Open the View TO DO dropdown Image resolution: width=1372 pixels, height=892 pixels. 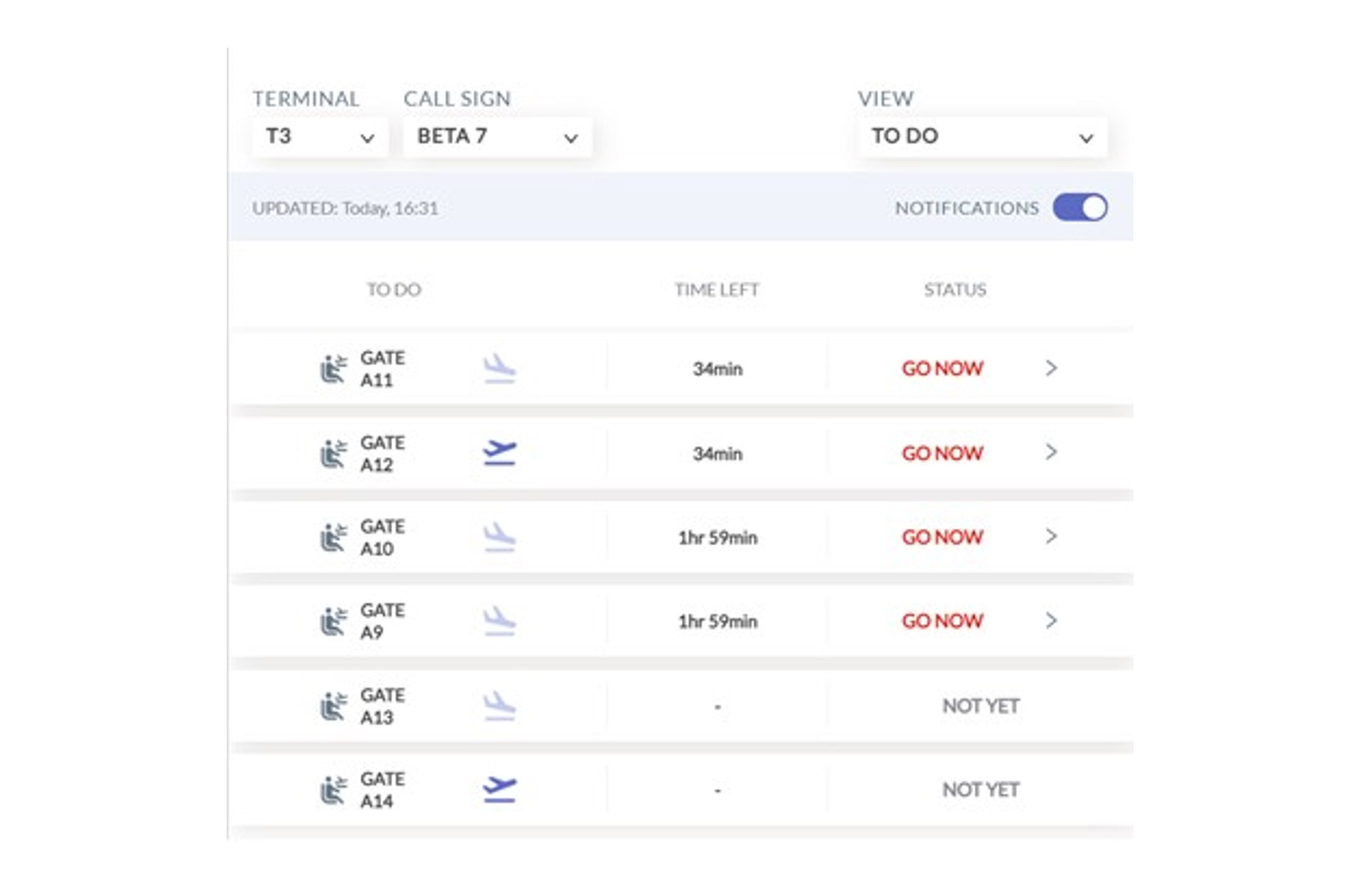[983, 137]
